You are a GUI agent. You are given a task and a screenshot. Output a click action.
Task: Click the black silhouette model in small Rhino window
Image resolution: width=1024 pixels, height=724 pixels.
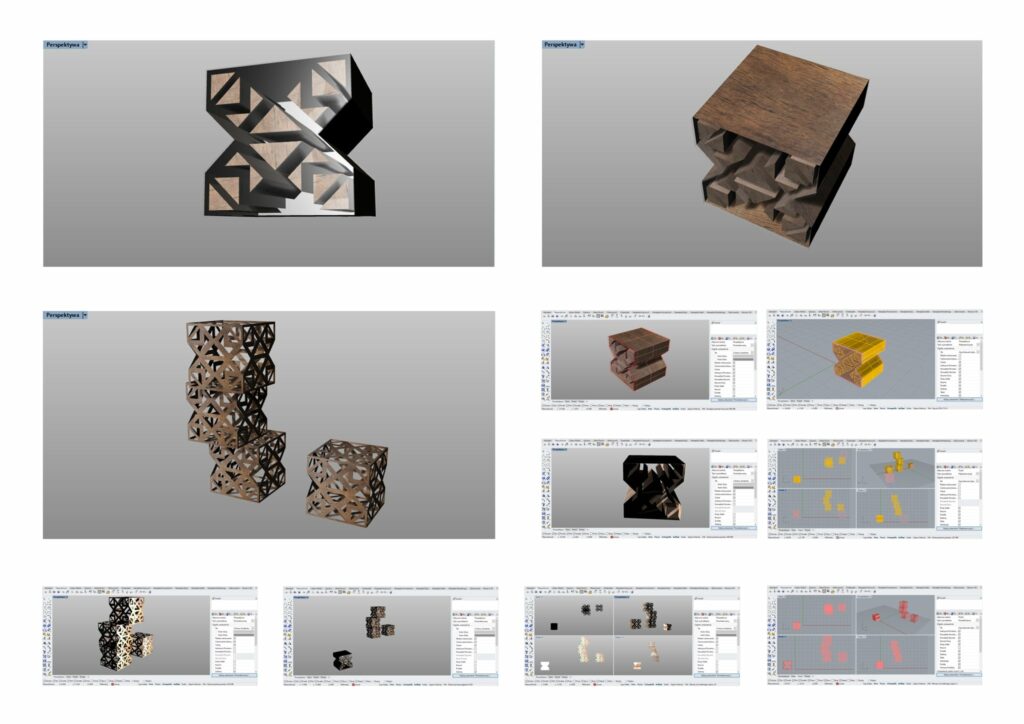(655, 487)
